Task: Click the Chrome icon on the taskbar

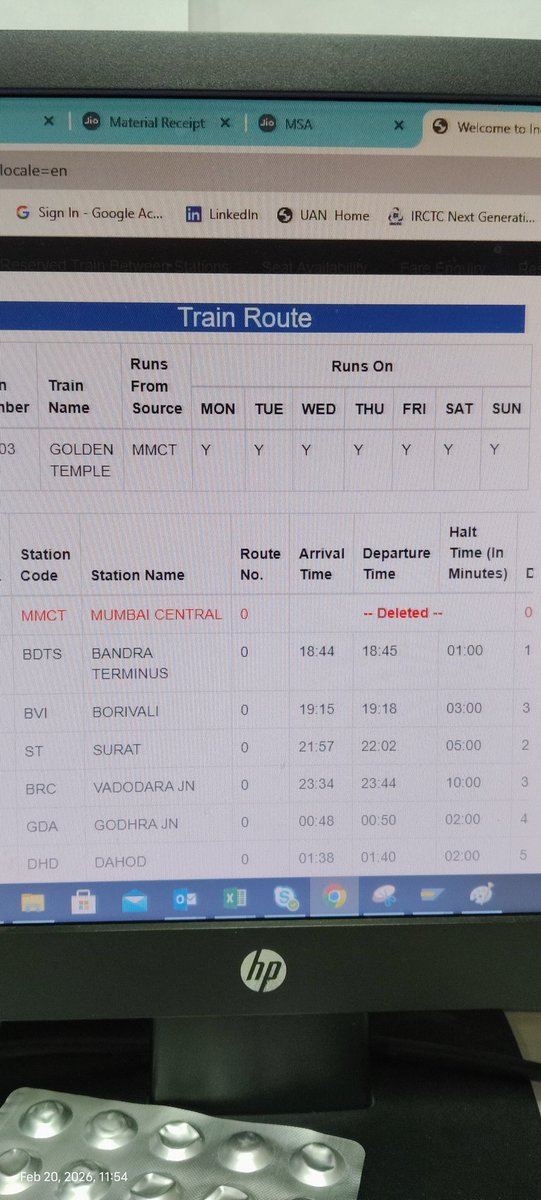Action: point(334,896)
